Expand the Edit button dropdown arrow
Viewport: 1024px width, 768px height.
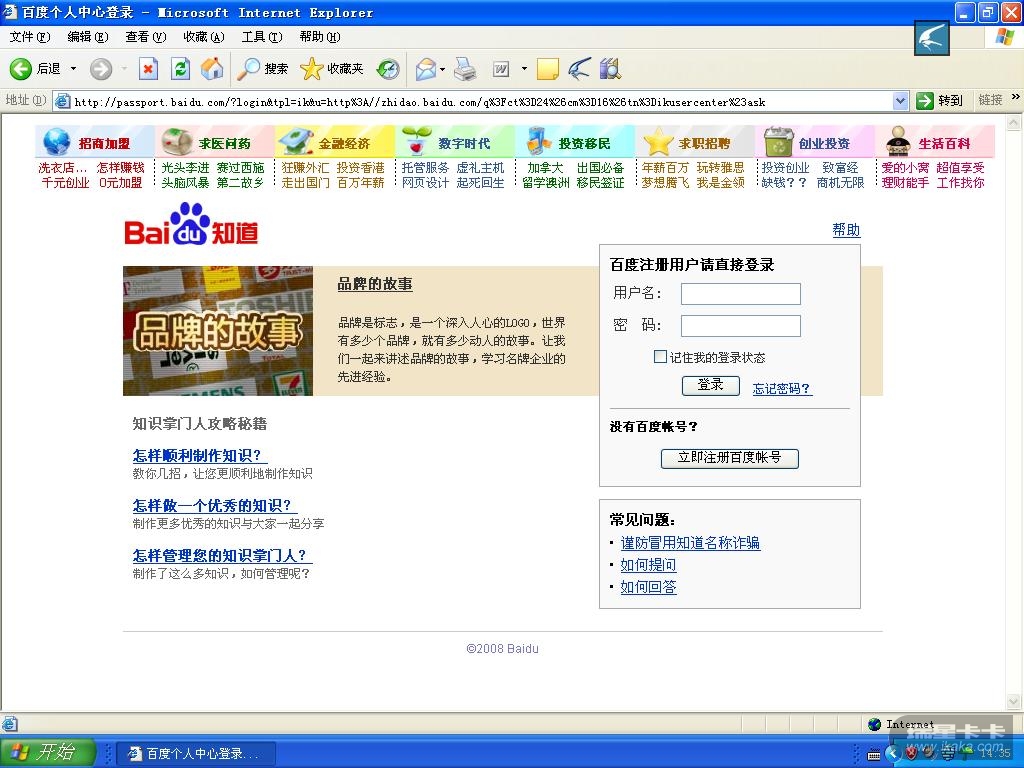point(524,69)
